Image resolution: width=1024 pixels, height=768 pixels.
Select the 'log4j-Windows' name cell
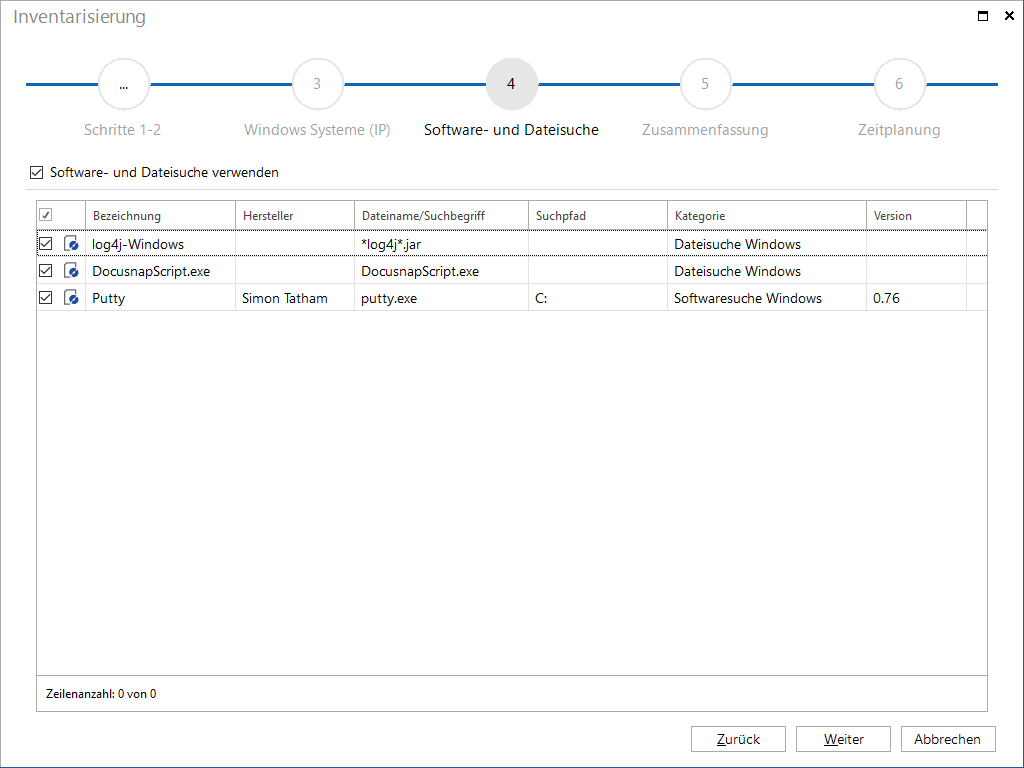coord(160,244)
